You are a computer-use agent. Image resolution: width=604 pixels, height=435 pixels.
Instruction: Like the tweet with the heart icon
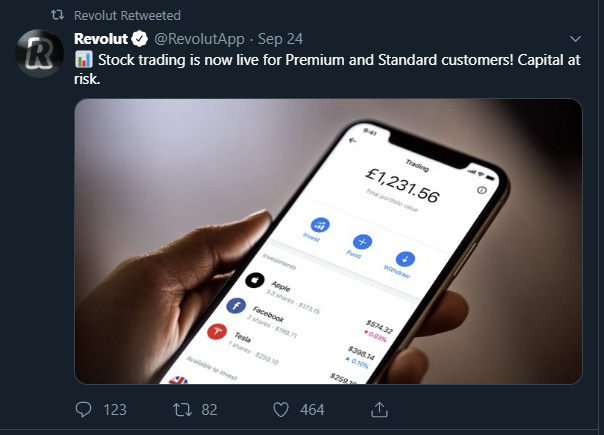(281, 410)
